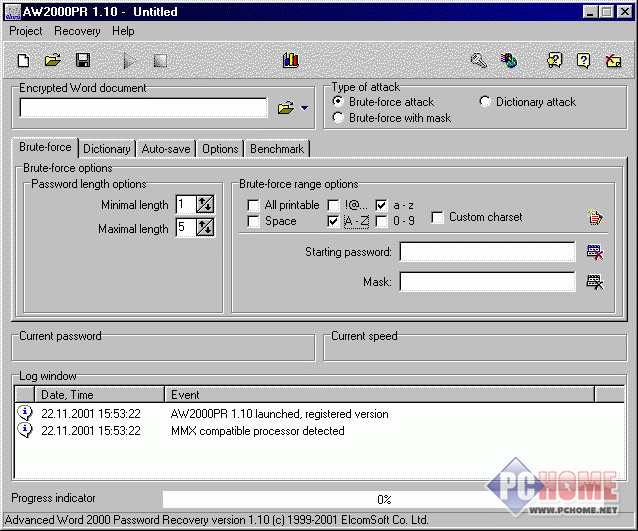The height and width of the screenshot is (531, 638).
Task: Switch to the Benchmark tab
Action: tap(277, 149)
